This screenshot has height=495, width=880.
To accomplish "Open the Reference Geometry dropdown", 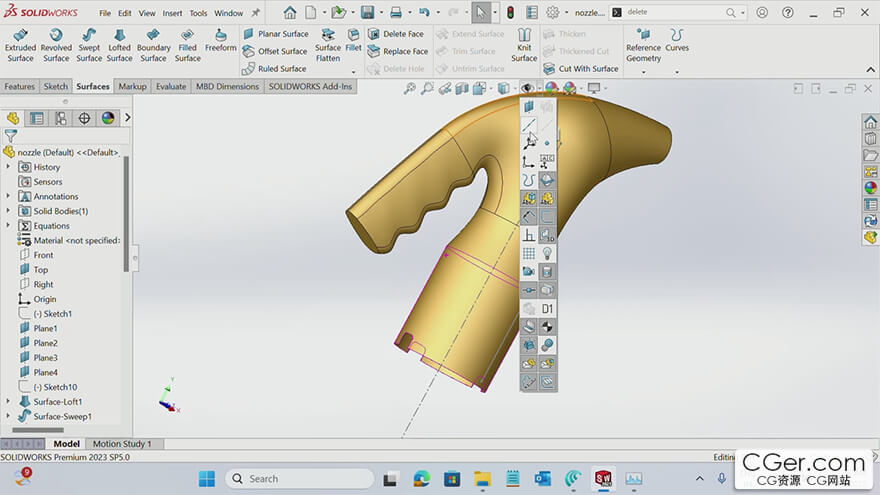I will [643, 72].
